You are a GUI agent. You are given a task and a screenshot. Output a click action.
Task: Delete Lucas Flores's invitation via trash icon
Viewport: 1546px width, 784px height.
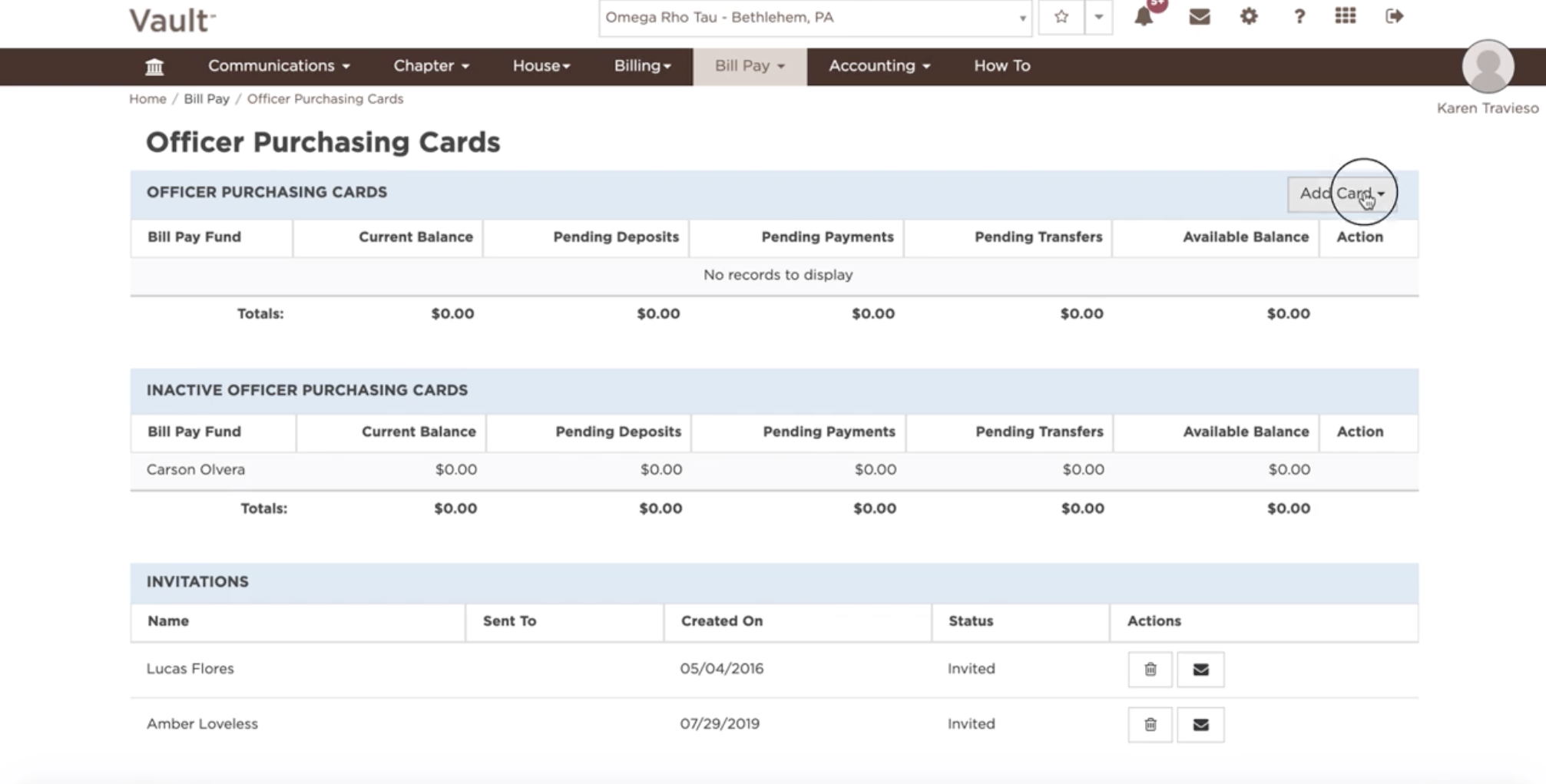click(1149, 669)
